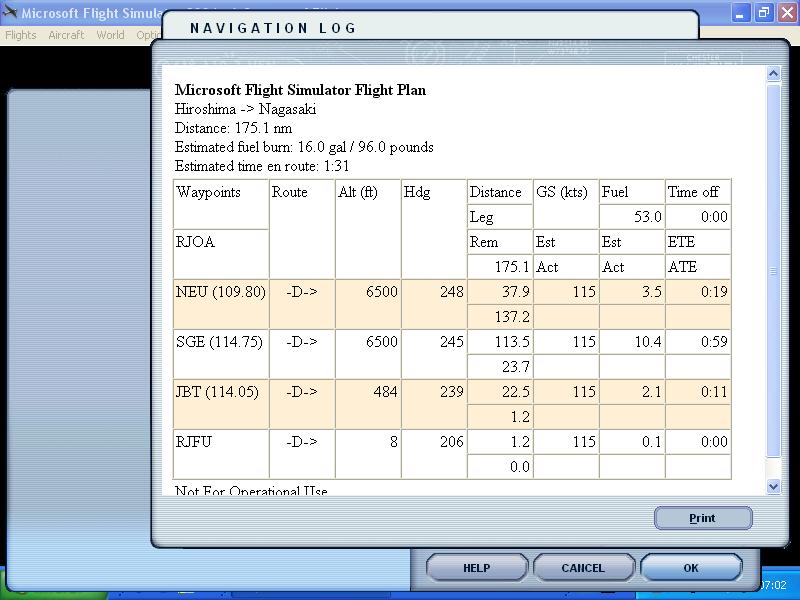Open the Aircraft menu
Screen dimensions: 800x600
[x=66, y=35]
